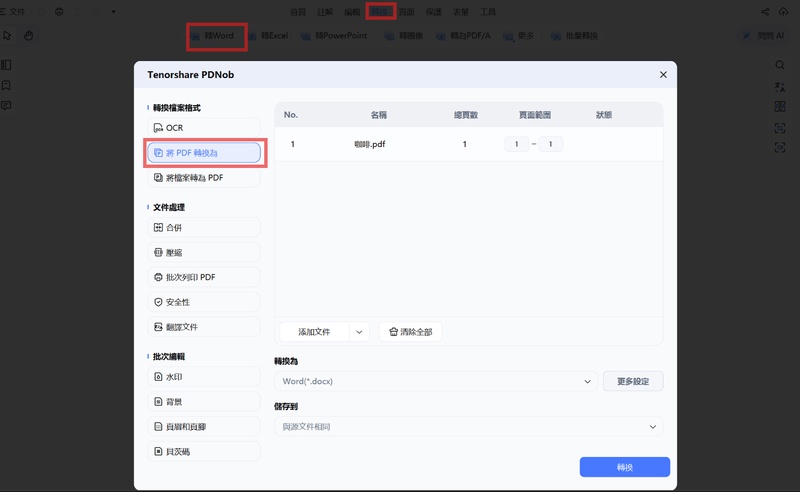This screenshot has width=800, height=492.
Task: Select the 合併 merge tool
Action: pos(204,228)
